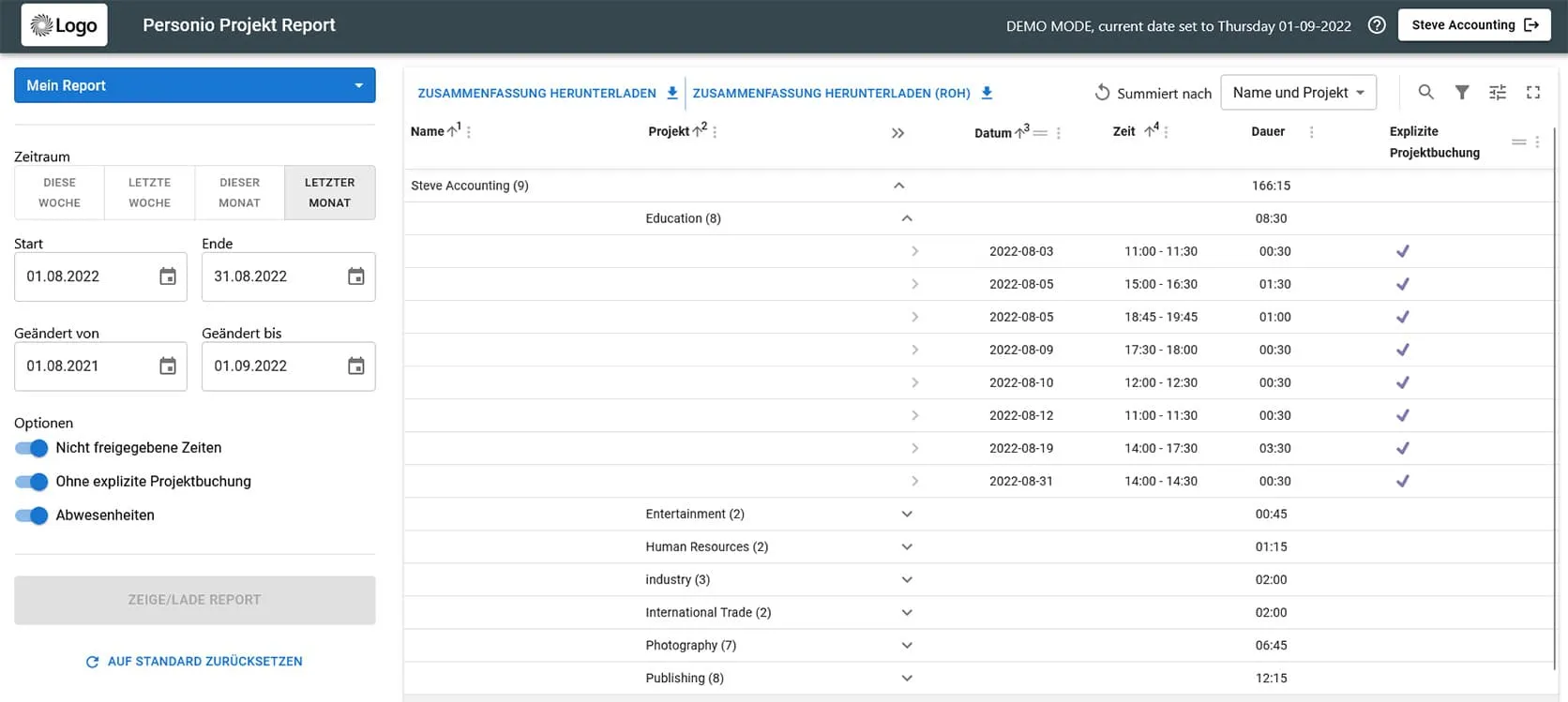This screenshot has width=1568, height=702.
Task: Expand the 2022-08-19 entry row
Action: coord(914,448)
